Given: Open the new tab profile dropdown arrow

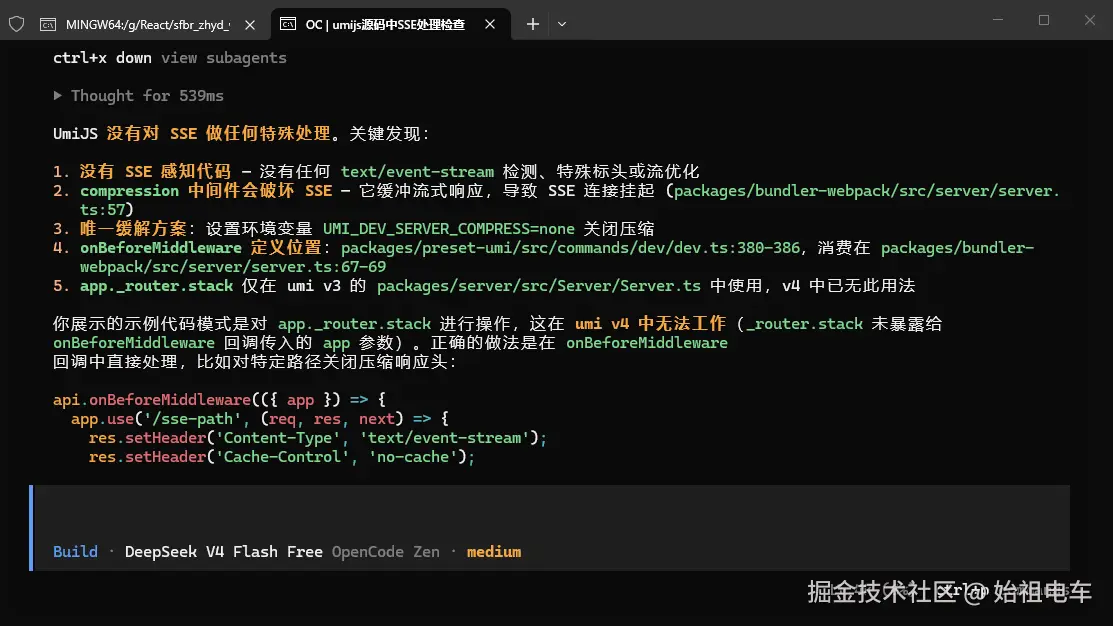Looking at the screenshot, I should [561, 24].
